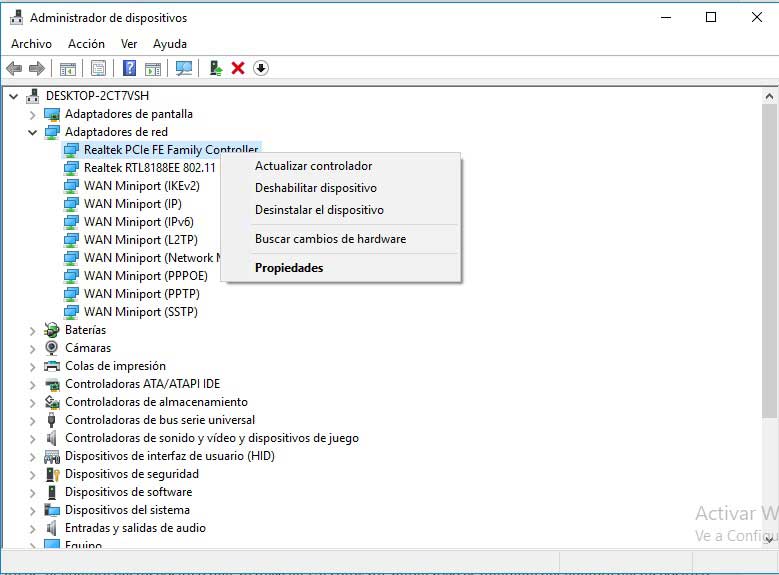
Task: Expand the Baterías node
Action: coord(32,330)
